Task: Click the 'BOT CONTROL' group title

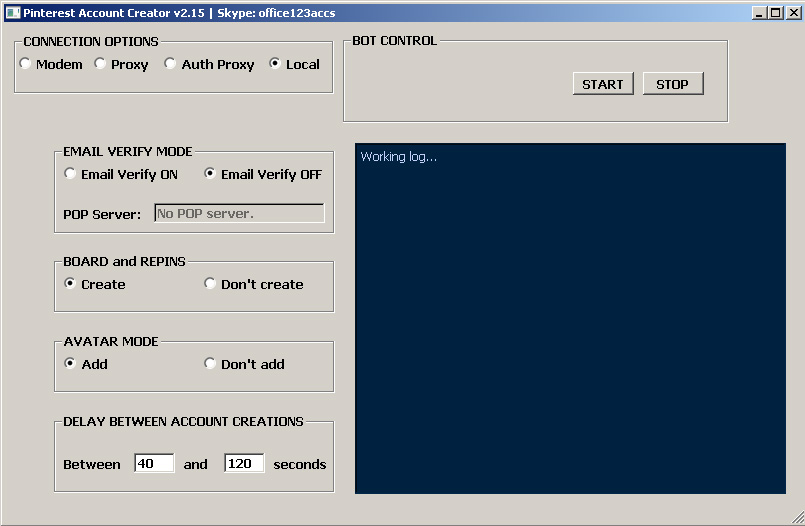Action: (394, 41)
